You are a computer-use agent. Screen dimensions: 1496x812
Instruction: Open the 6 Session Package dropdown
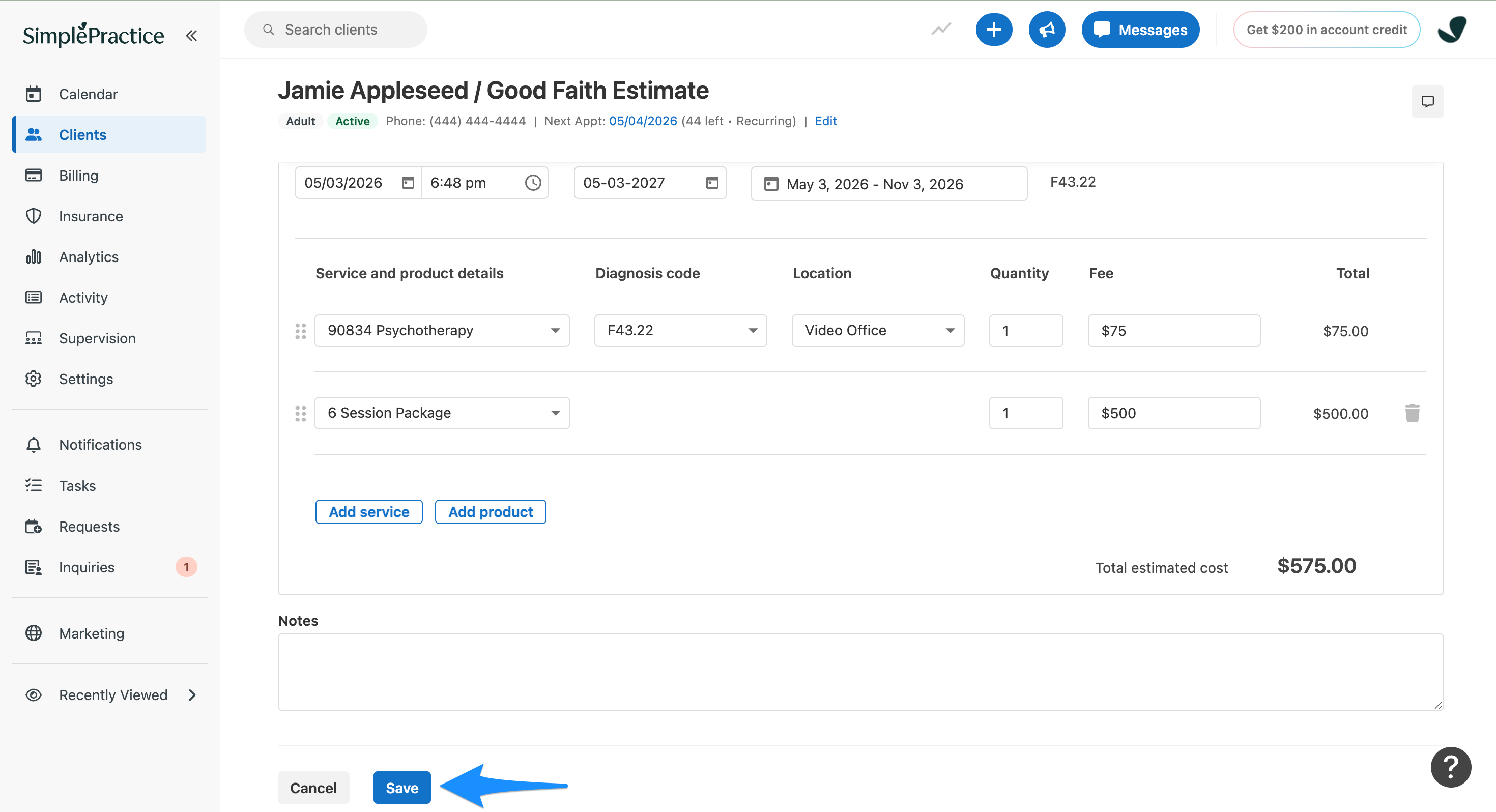click(x=442, y=413)
